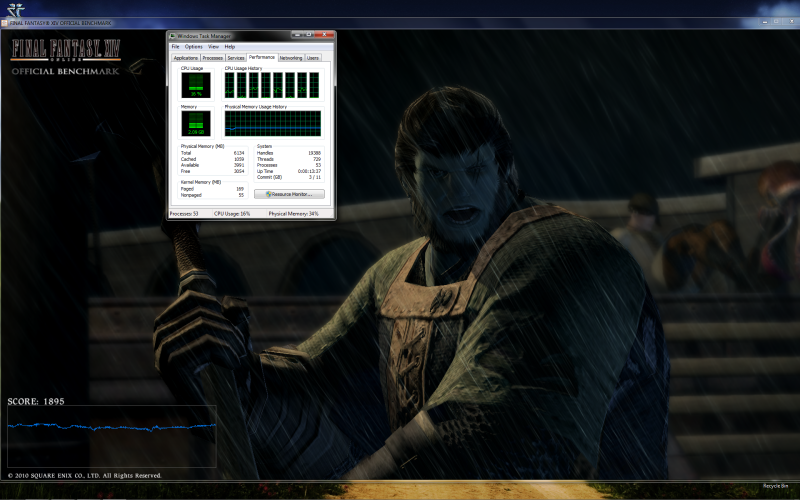Click the SCORE: 1895 text in the benchmark

pos(36,402)
